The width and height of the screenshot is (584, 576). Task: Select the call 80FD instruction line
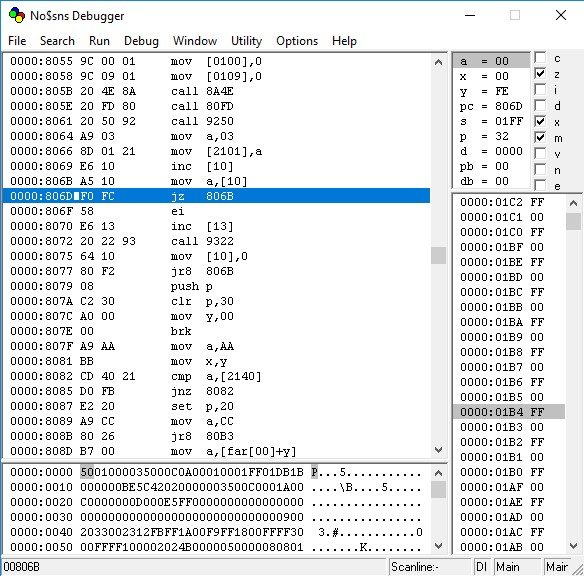[x=216, y=106]
